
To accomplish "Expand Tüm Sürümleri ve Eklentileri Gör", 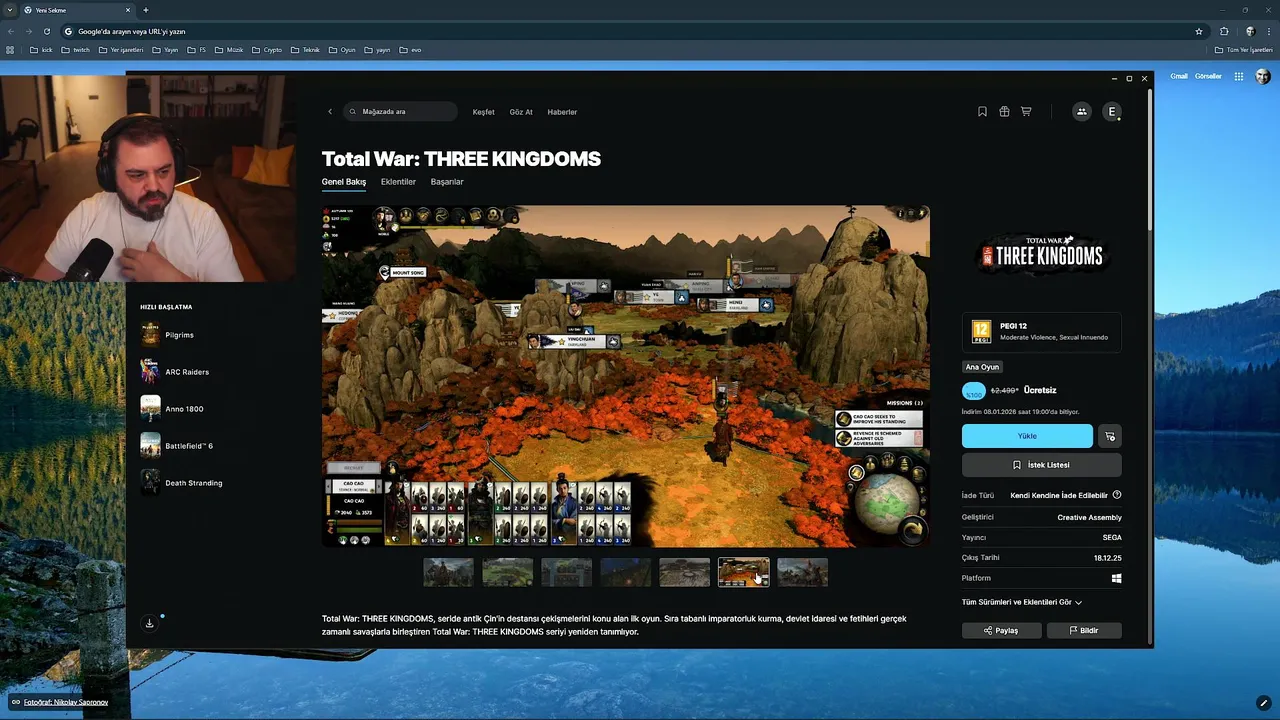I will point(1021,602).
